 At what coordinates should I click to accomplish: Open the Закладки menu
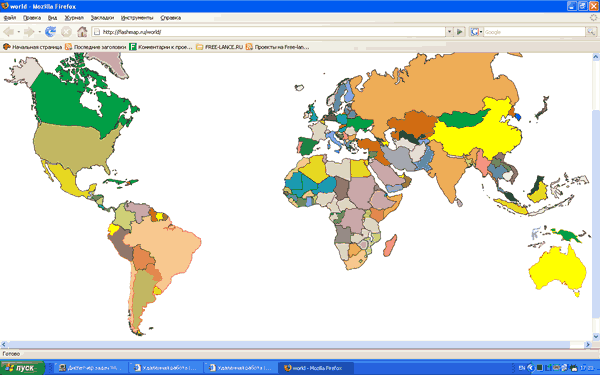pyautogui.click(x=102, y=18)
